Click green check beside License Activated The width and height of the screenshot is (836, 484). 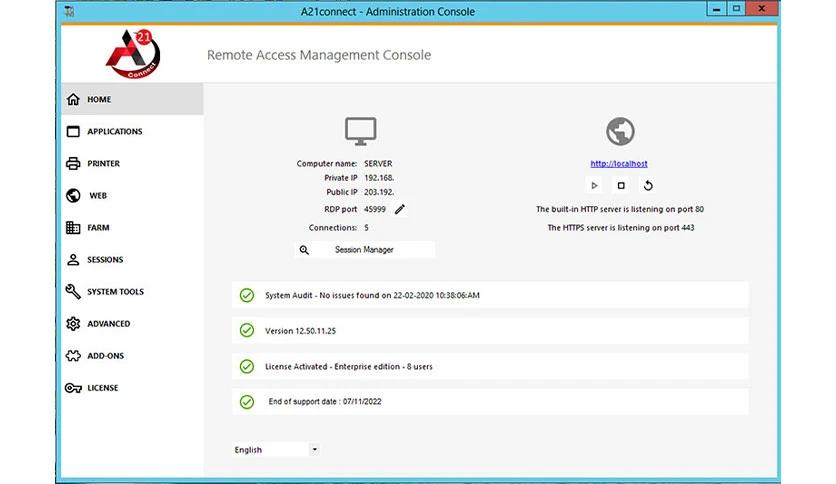(x=247, y=366)
